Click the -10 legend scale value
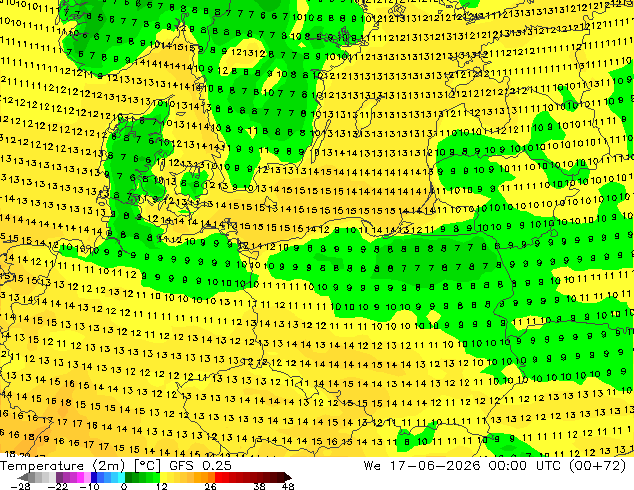Image resolution: width=634 pixels, height=490 pixels. click(x=89, y=486)
